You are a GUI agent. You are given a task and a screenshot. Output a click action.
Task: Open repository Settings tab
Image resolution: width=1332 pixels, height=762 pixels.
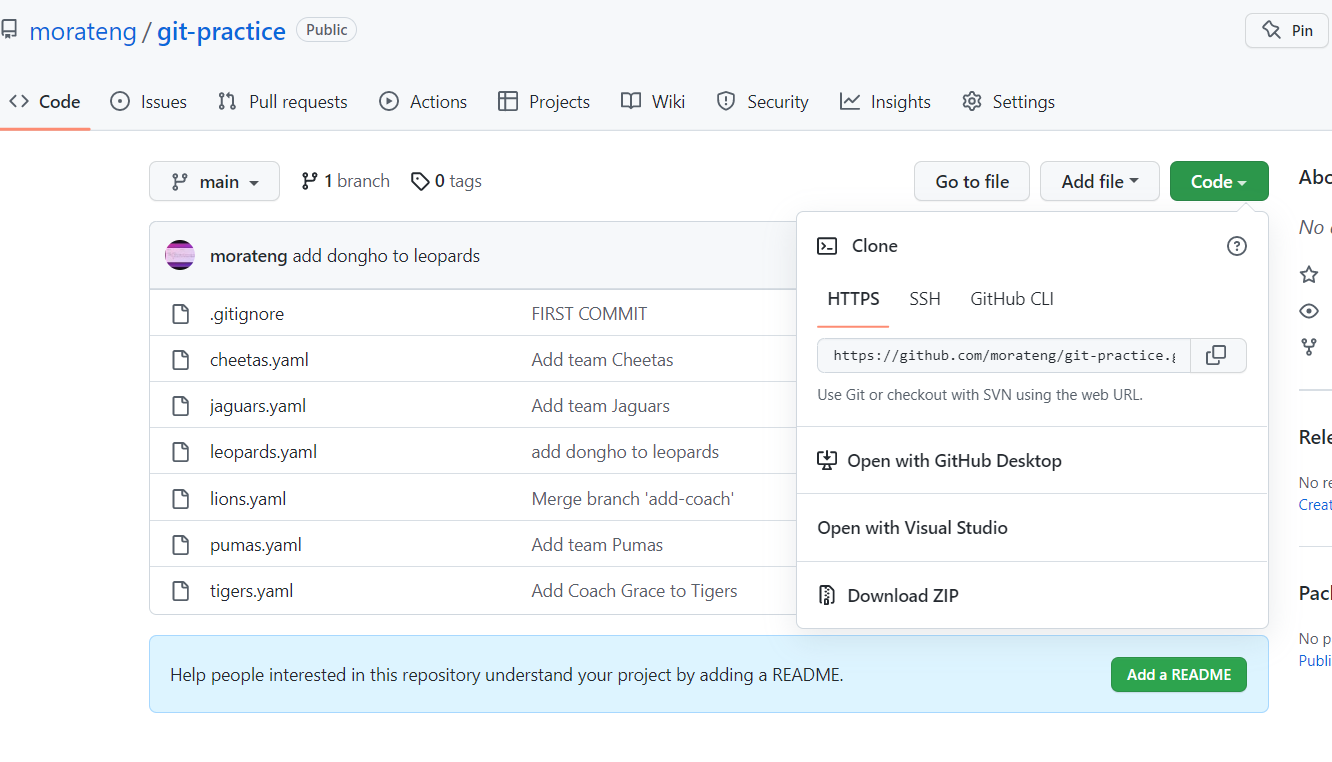1009,102
